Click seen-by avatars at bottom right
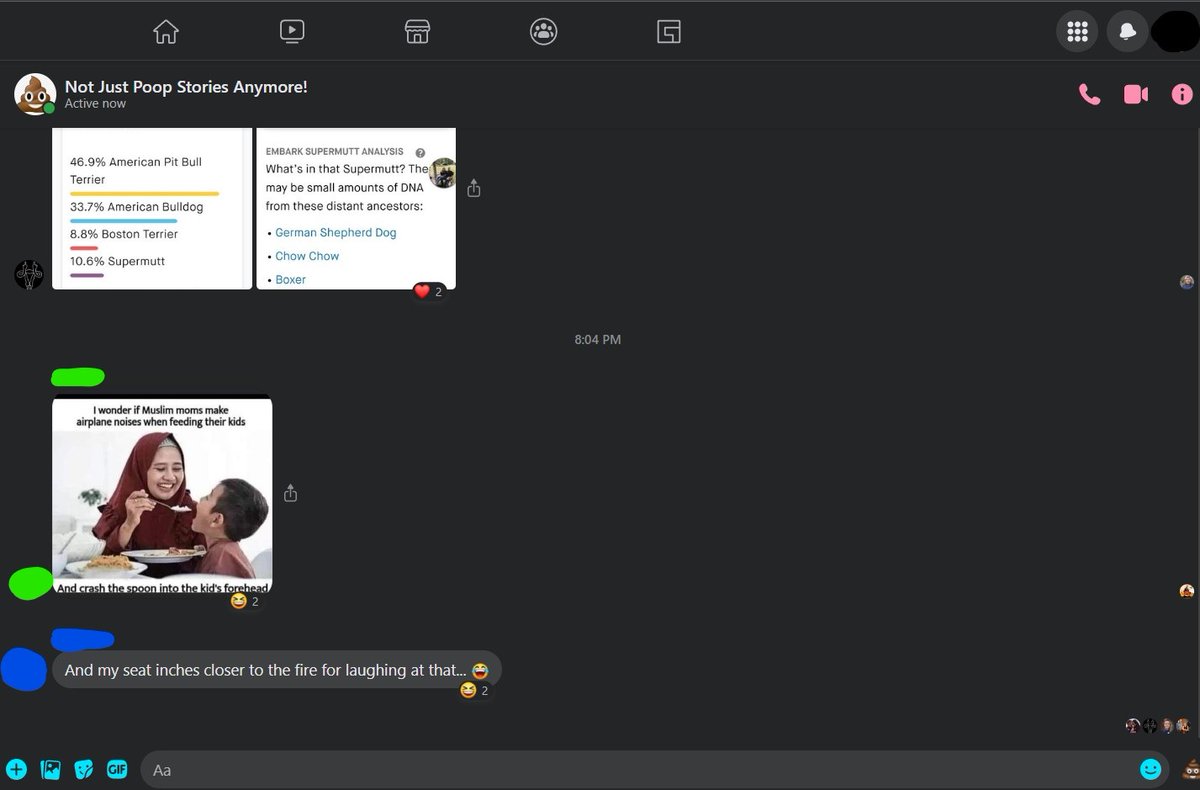This screenshot has width=1200, height=790. [x=1158, y=726]
